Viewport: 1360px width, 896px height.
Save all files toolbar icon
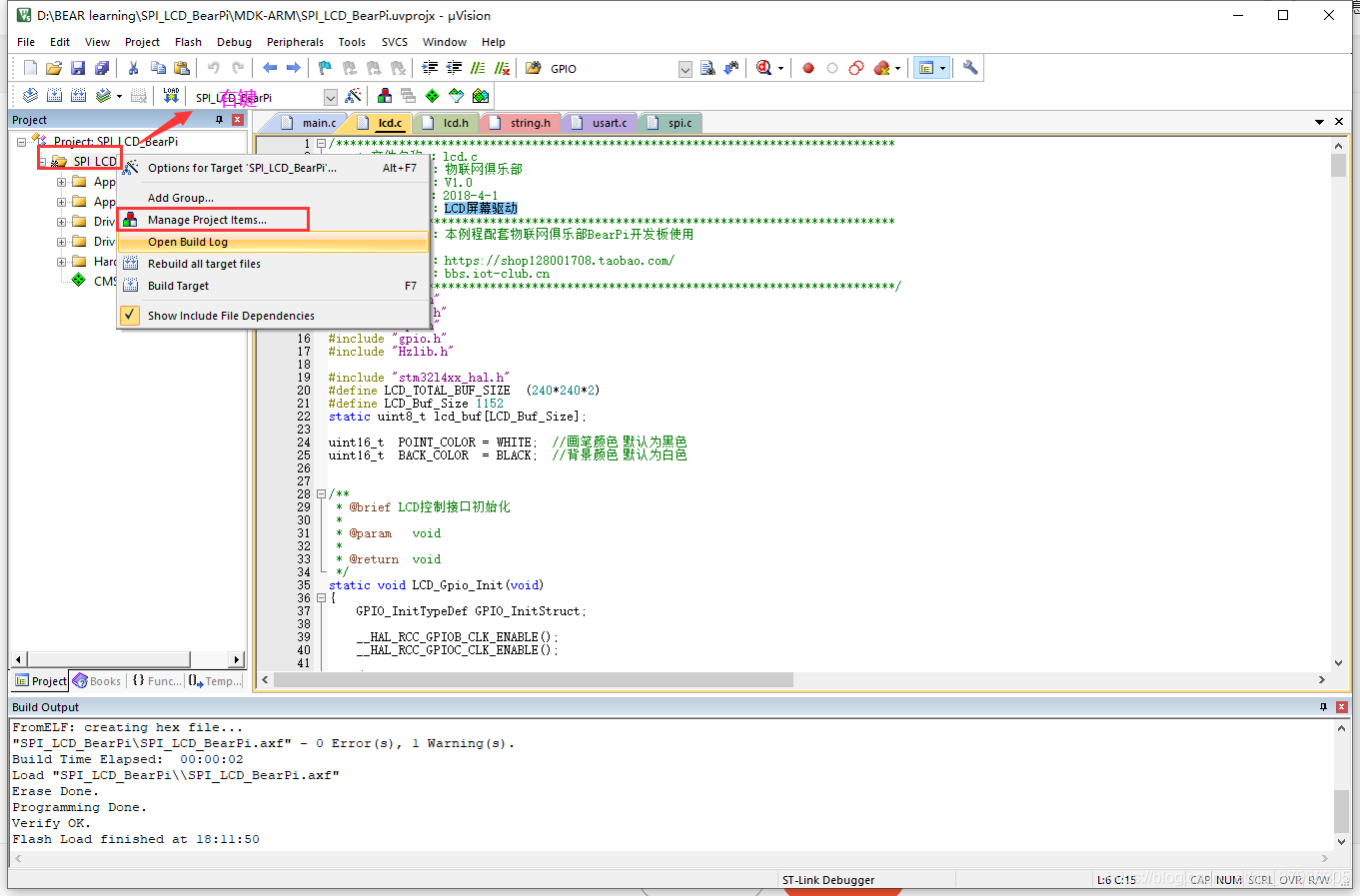coord(102,68)
